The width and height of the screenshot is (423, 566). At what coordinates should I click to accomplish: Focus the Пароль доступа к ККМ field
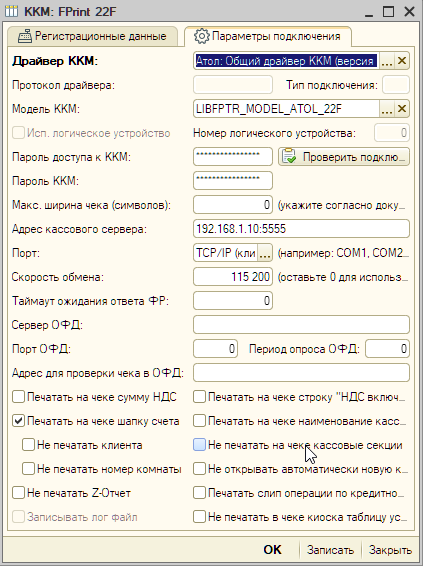[x=233, y=157]
